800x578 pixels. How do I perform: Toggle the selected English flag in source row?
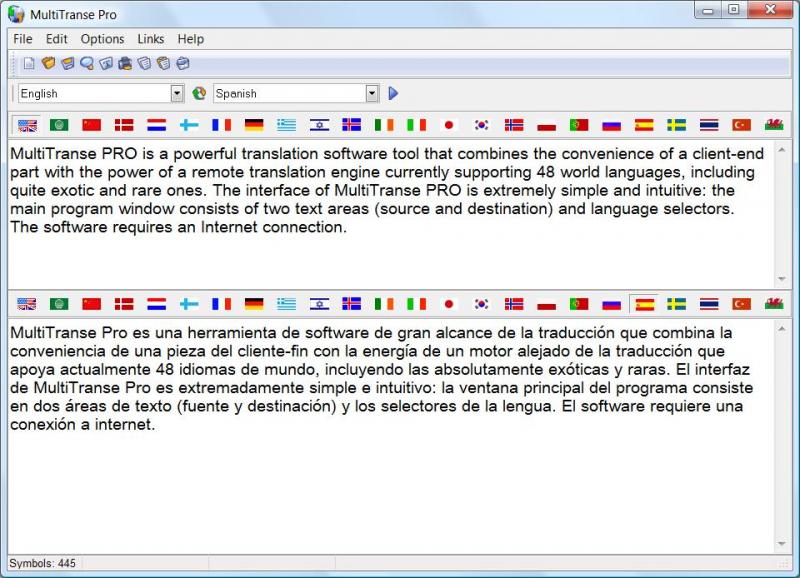click(x=27, y=125)
